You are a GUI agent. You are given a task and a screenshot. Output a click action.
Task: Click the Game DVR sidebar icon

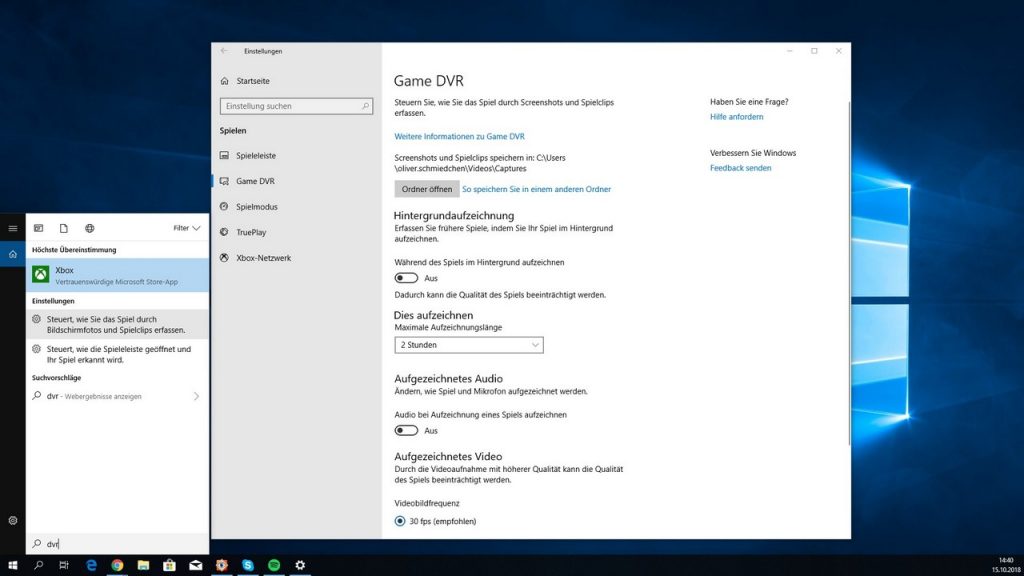(225, 181)
